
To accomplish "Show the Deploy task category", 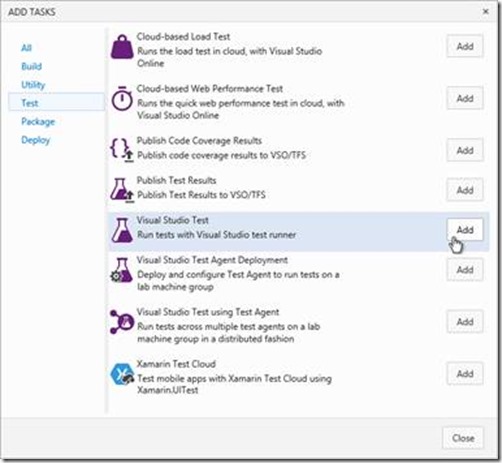I will (35, 140).
